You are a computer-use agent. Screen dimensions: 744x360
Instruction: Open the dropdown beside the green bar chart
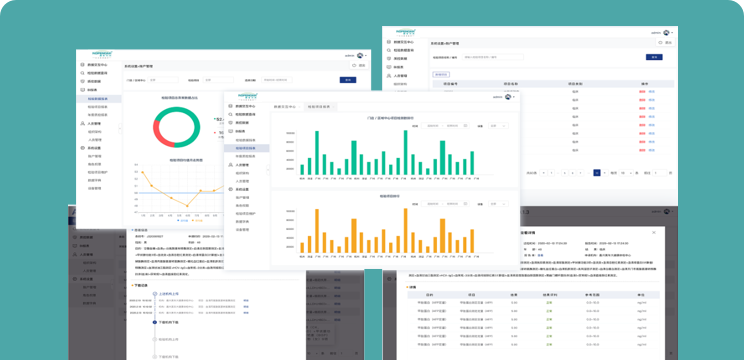pos(498,126)
